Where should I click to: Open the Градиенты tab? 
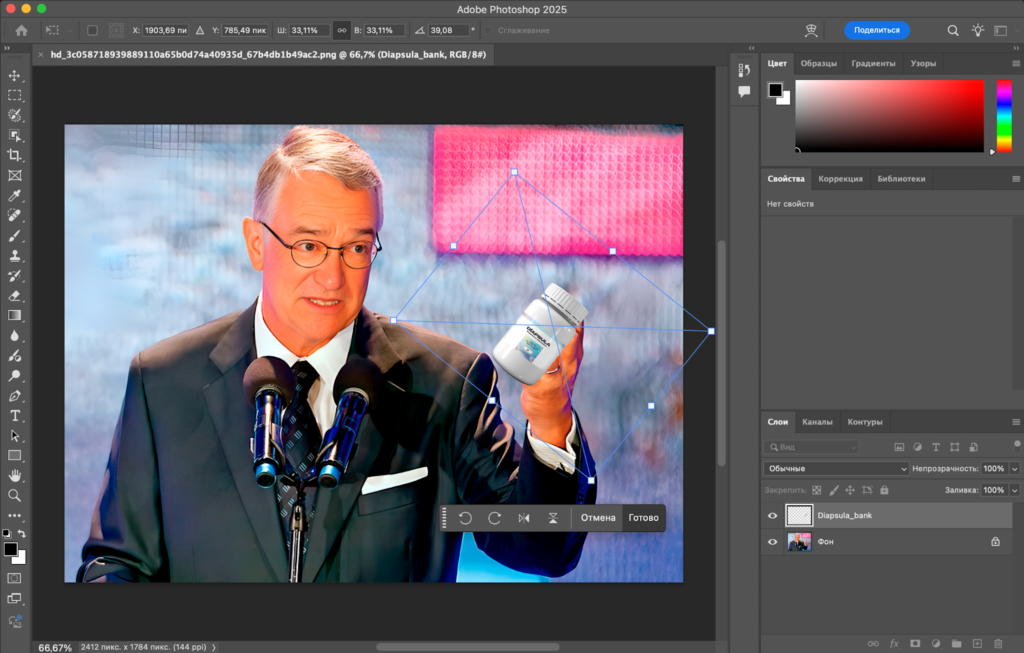(873, 63)
